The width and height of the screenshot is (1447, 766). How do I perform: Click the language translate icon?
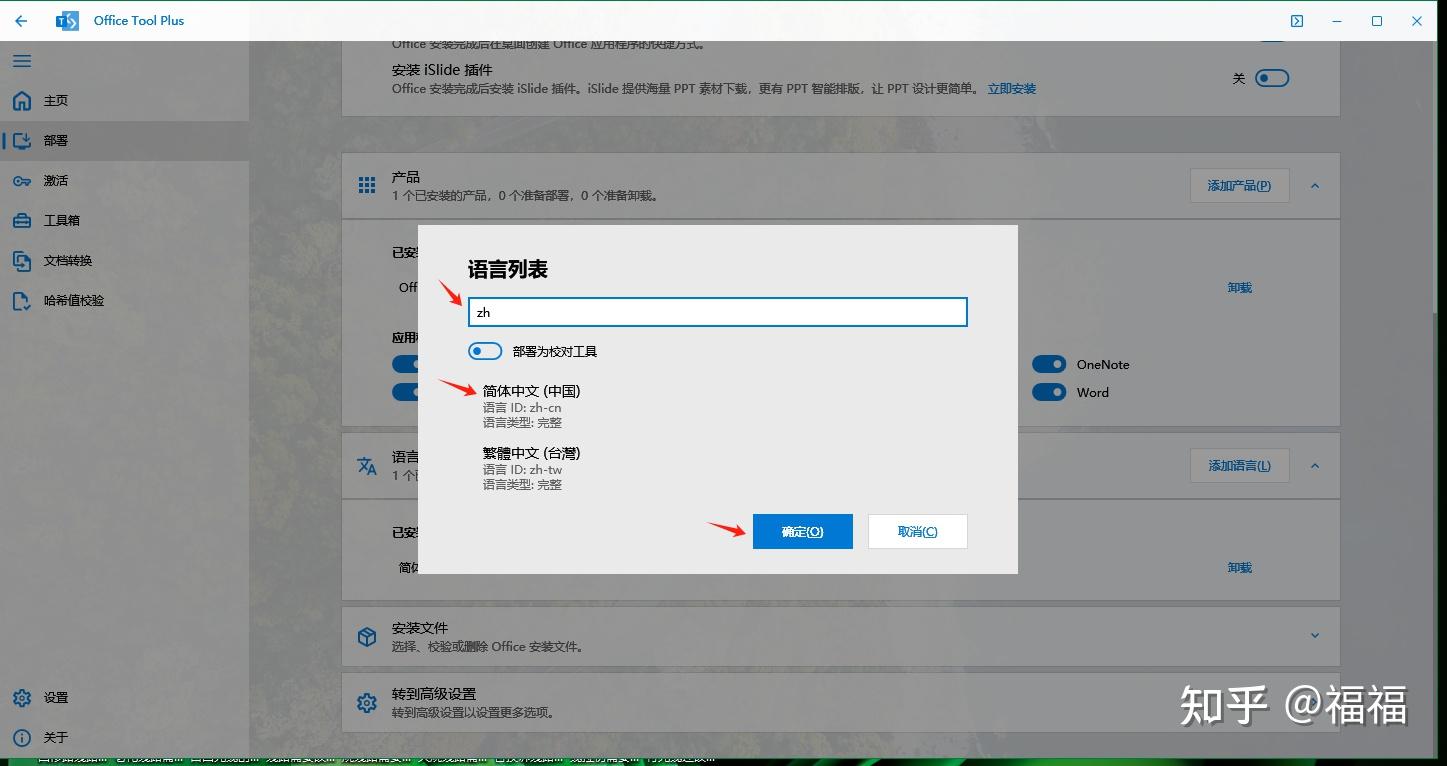pyautogui.click(x=367, y=466)
